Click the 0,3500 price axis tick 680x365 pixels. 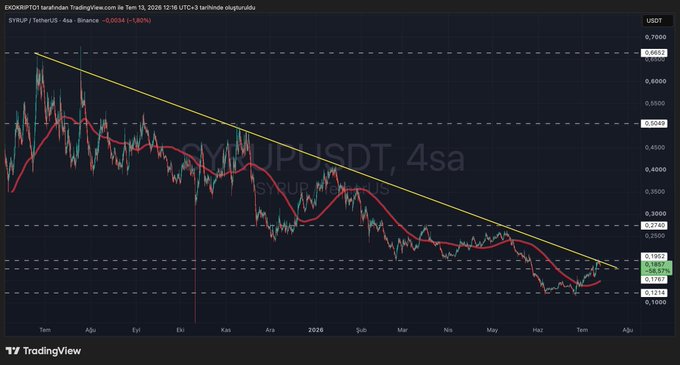click(655, 192)
